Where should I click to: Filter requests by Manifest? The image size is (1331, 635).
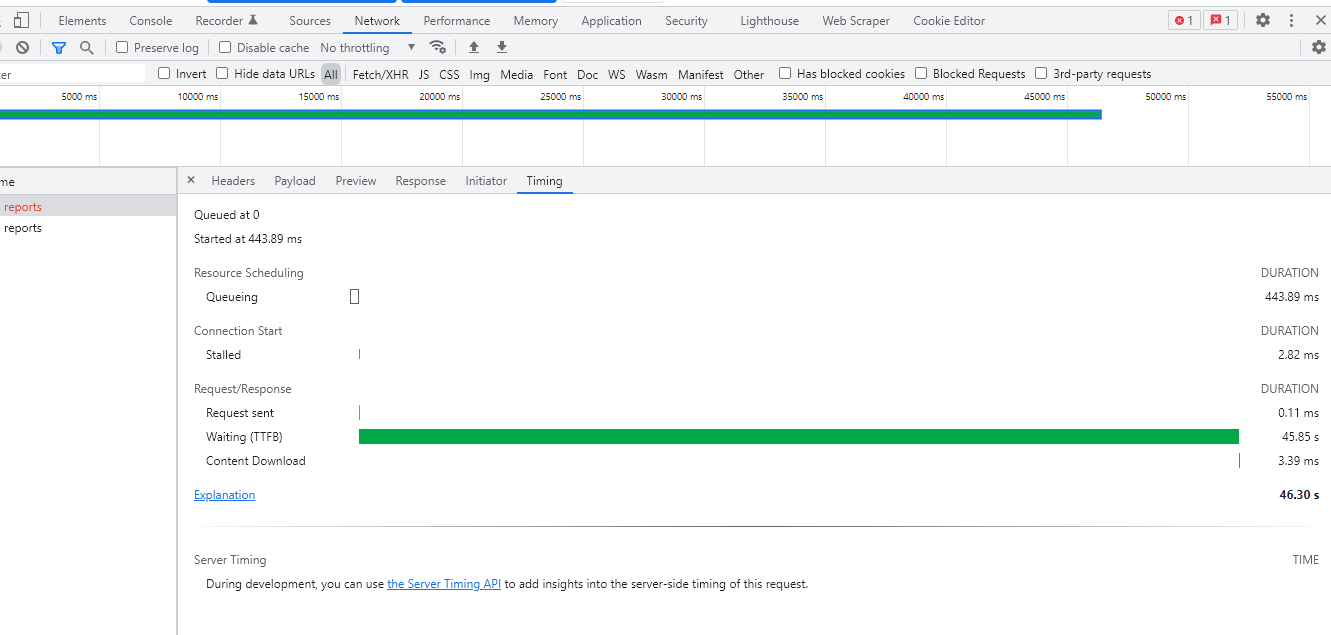coord(701,74)
